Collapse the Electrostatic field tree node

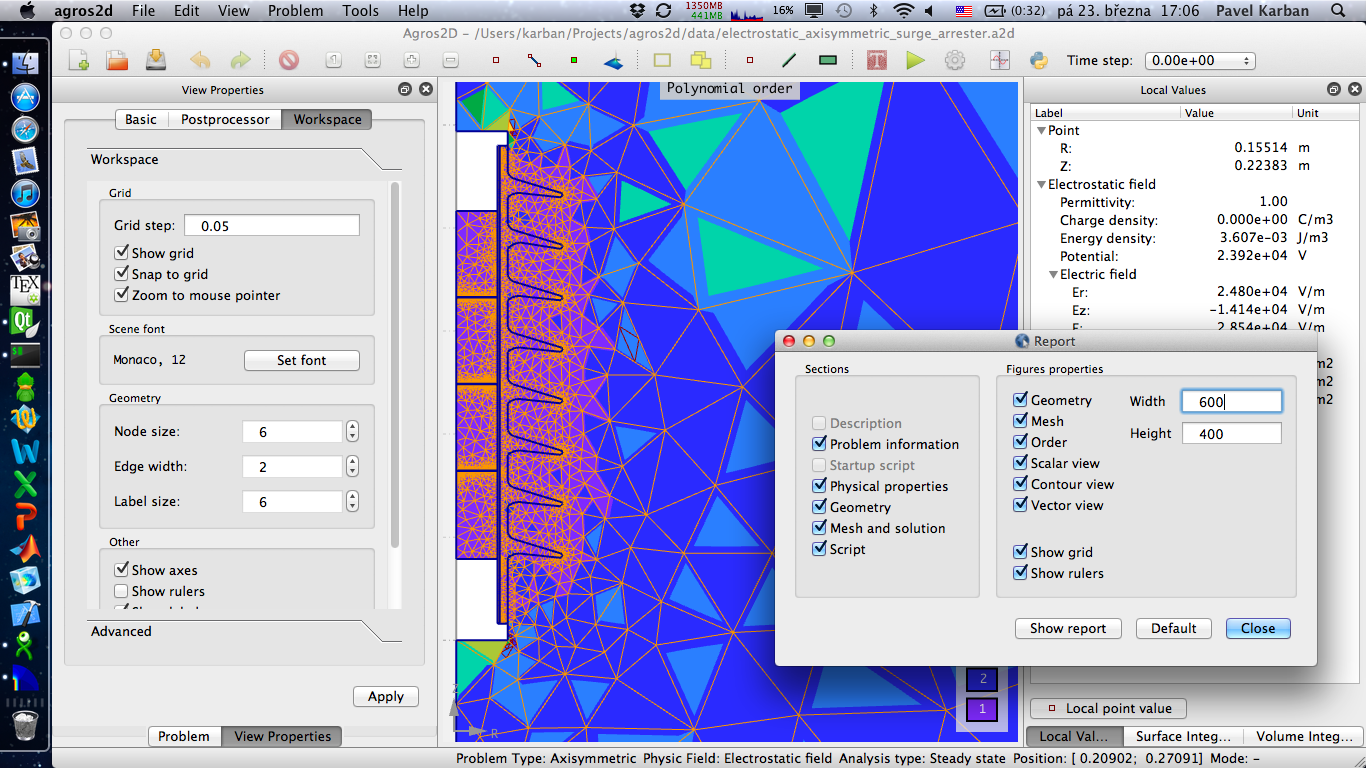[1041, 184]
